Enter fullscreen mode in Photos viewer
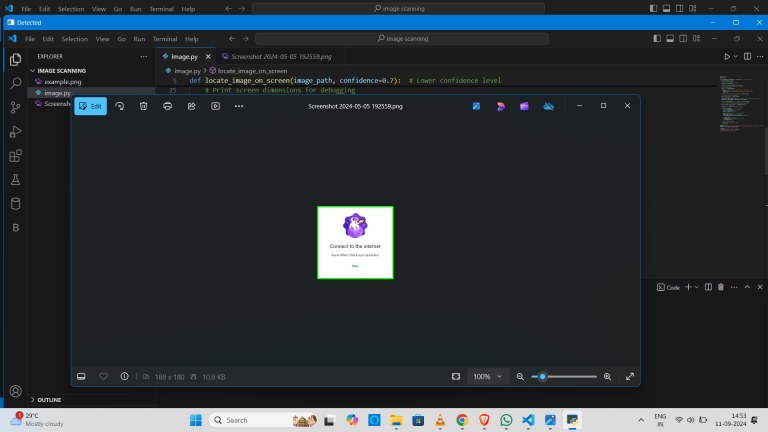Screen dimensions: 768x432 [630, 376]
